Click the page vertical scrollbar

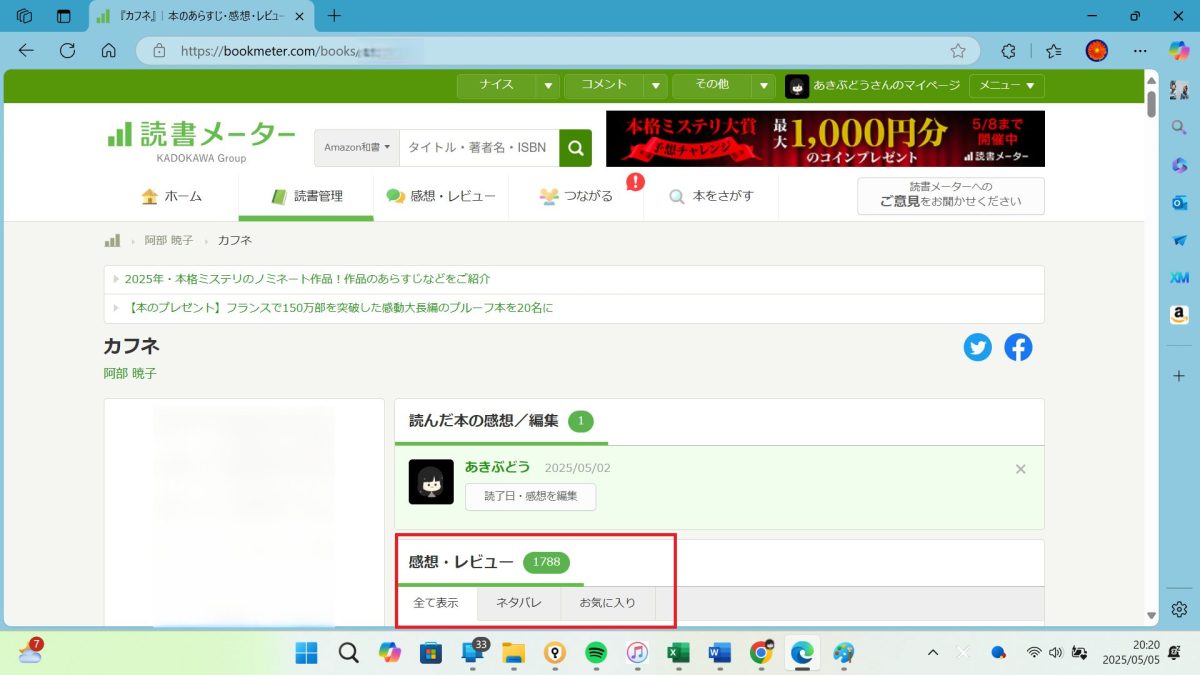coord(1151,350)
